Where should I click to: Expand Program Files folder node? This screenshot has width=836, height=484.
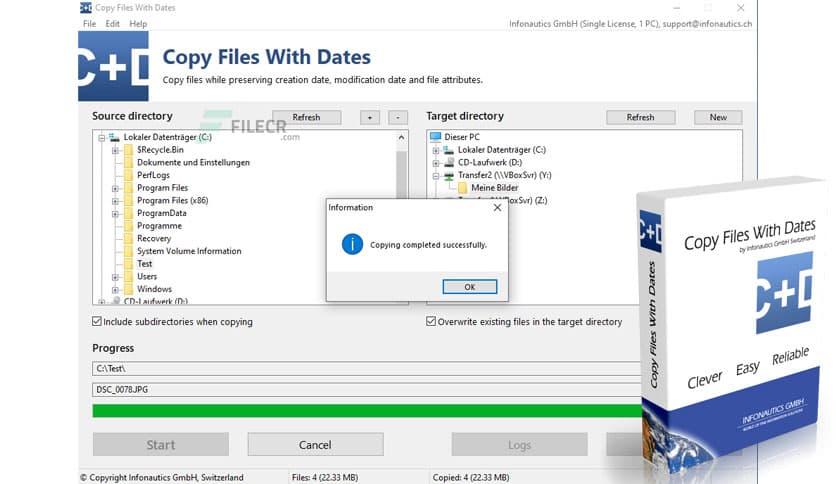coord(115,188)
